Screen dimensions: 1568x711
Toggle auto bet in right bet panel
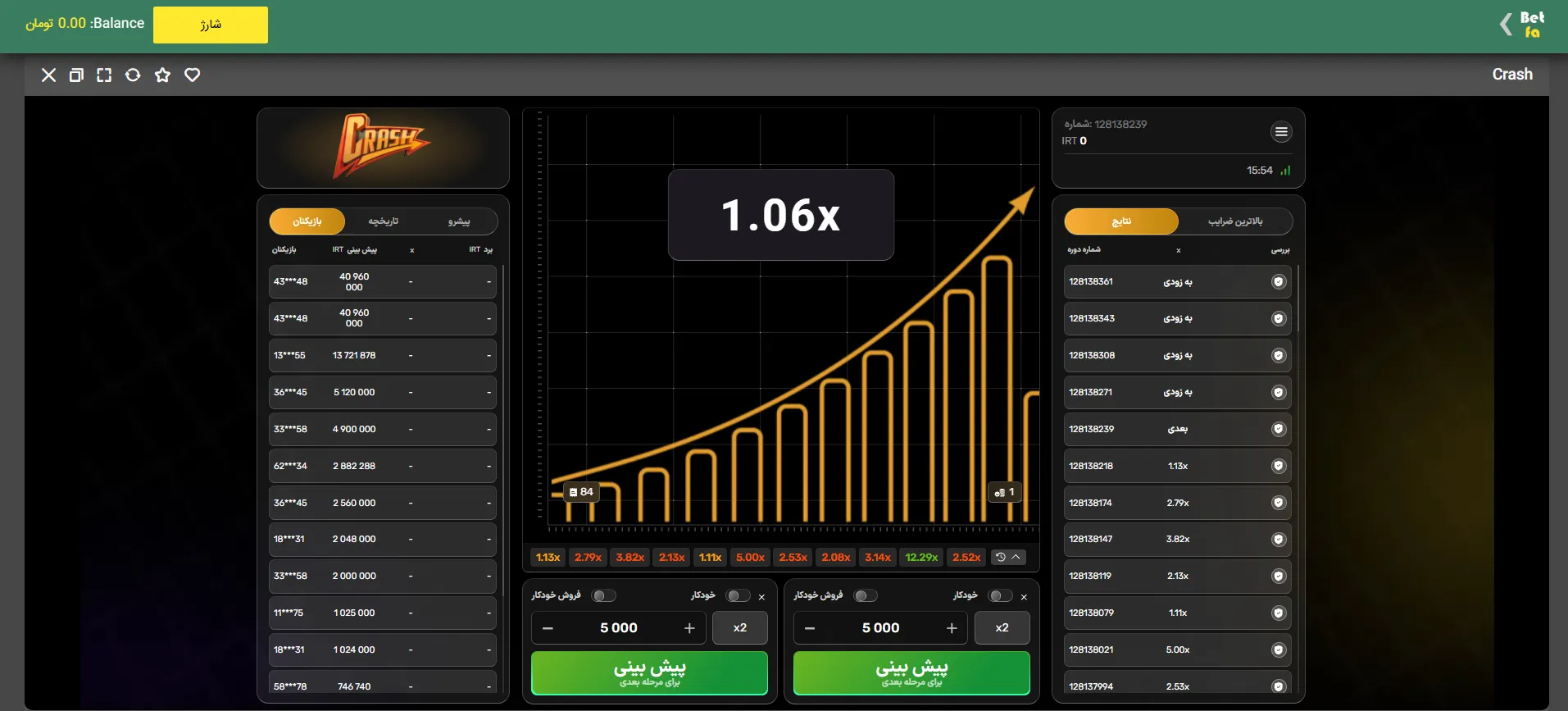1000,595
